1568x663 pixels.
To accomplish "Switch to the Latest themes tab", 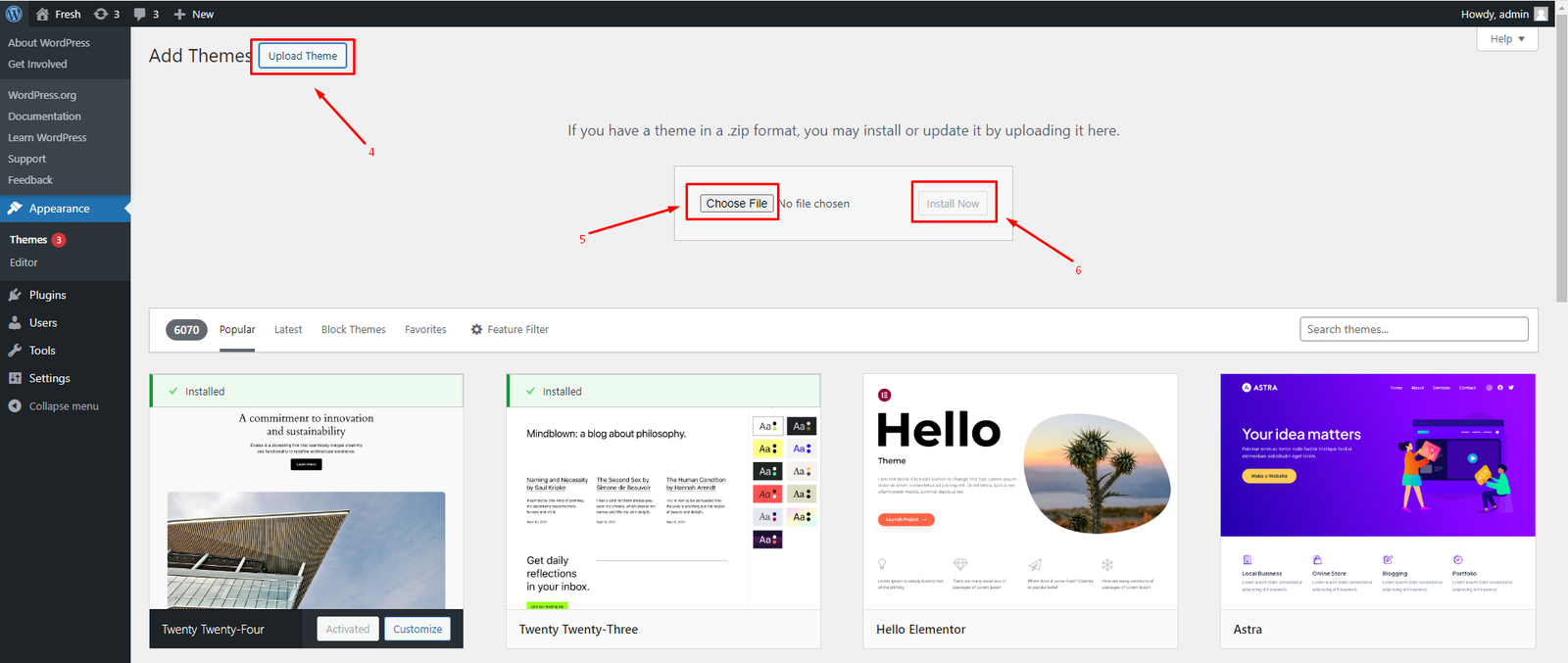I will coord(288,330).
